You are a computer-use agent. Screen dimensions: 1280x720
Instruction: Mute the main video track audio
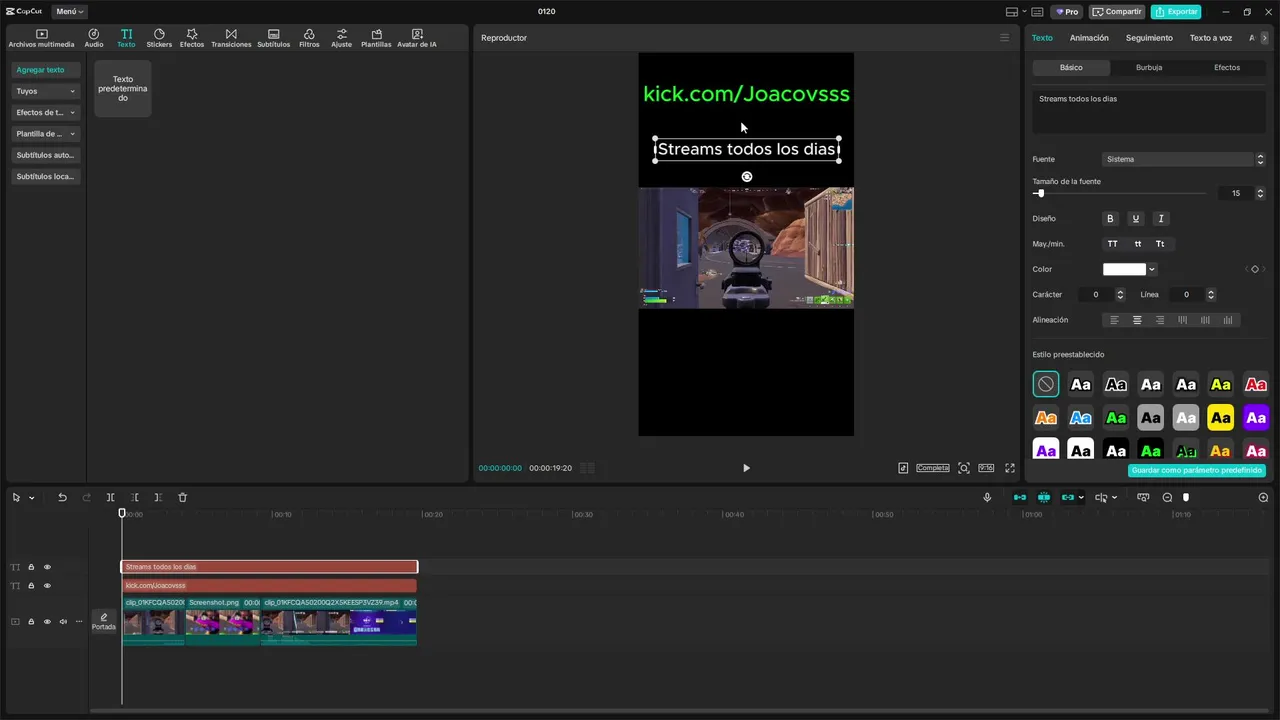63,622
